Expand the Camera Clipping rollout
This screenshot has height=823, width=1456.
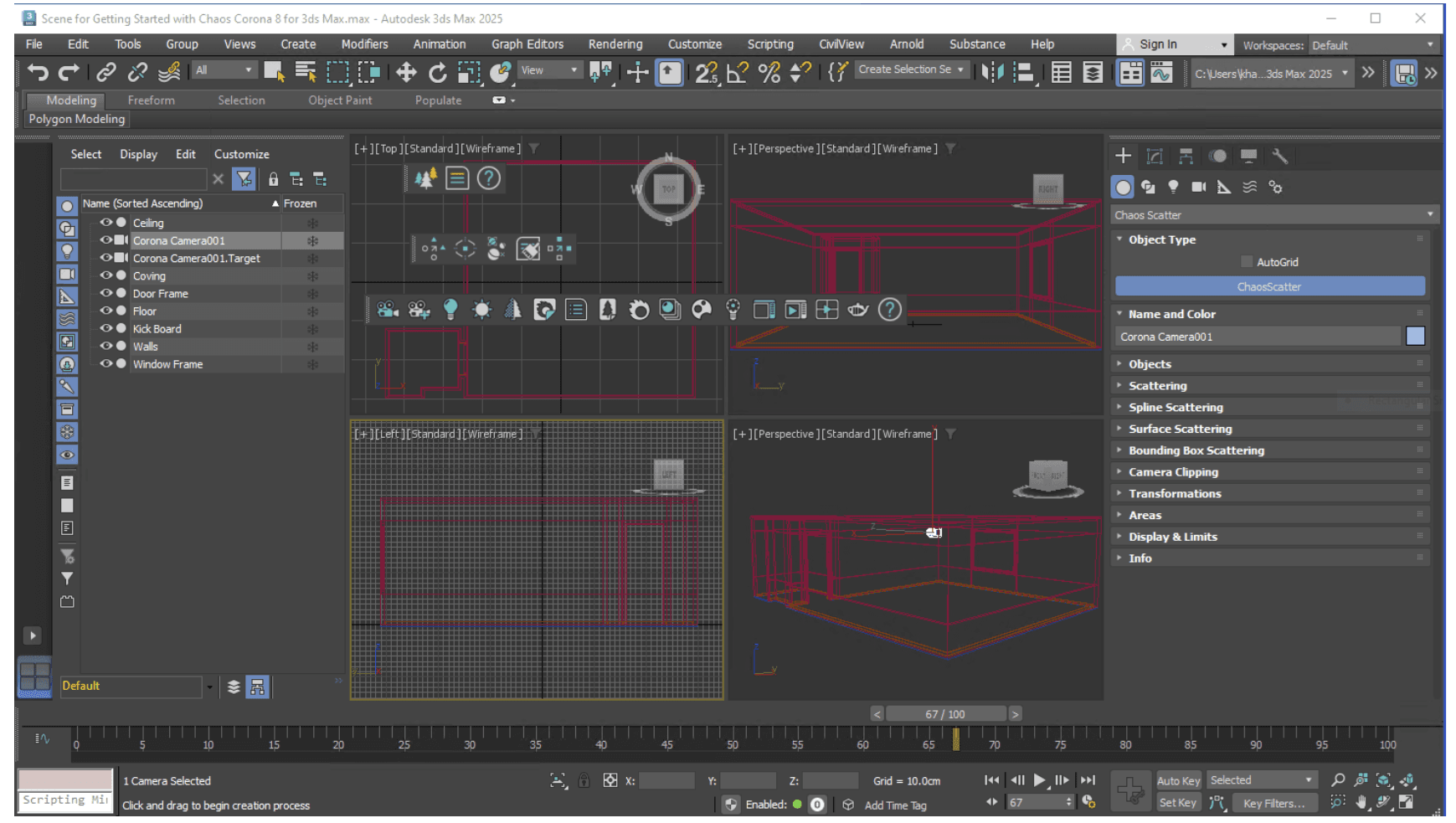tap(1271, 472)
